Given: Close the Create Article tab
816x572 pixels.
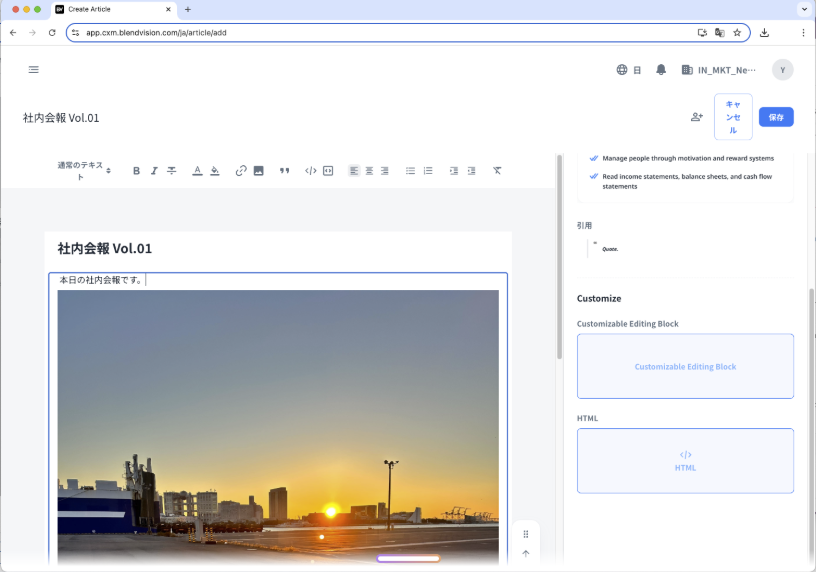Looking at the screenshot, I should click(168, 9).
